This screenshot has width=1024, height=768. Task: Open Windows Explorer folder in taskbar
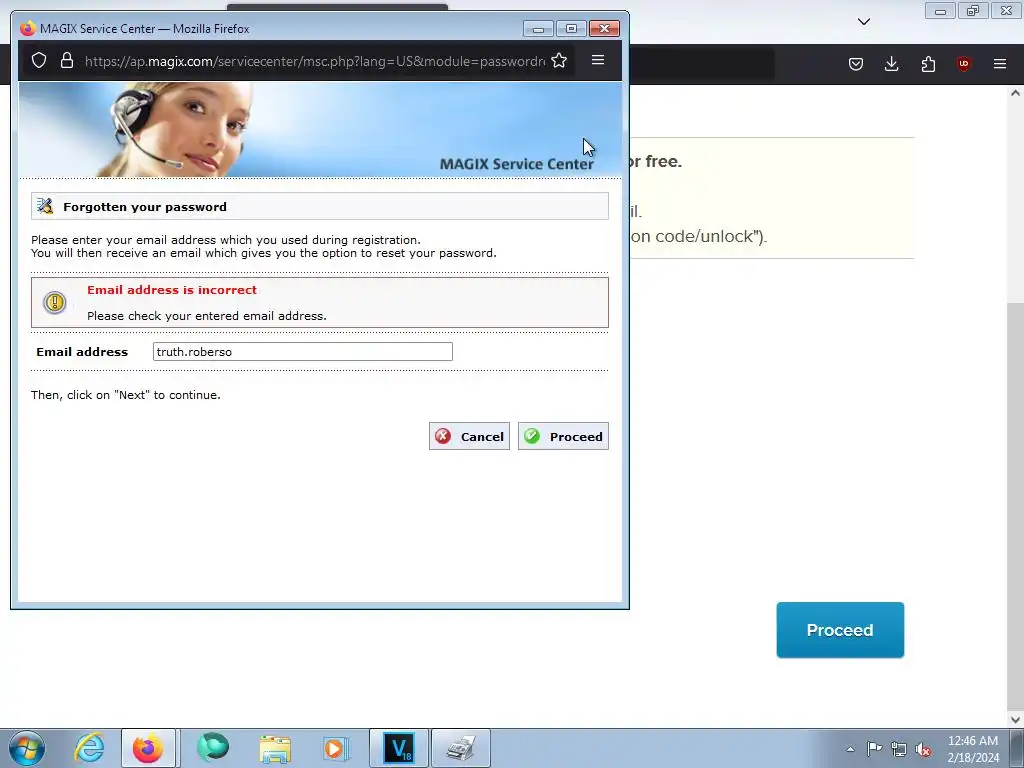click(x=275, y=748)
